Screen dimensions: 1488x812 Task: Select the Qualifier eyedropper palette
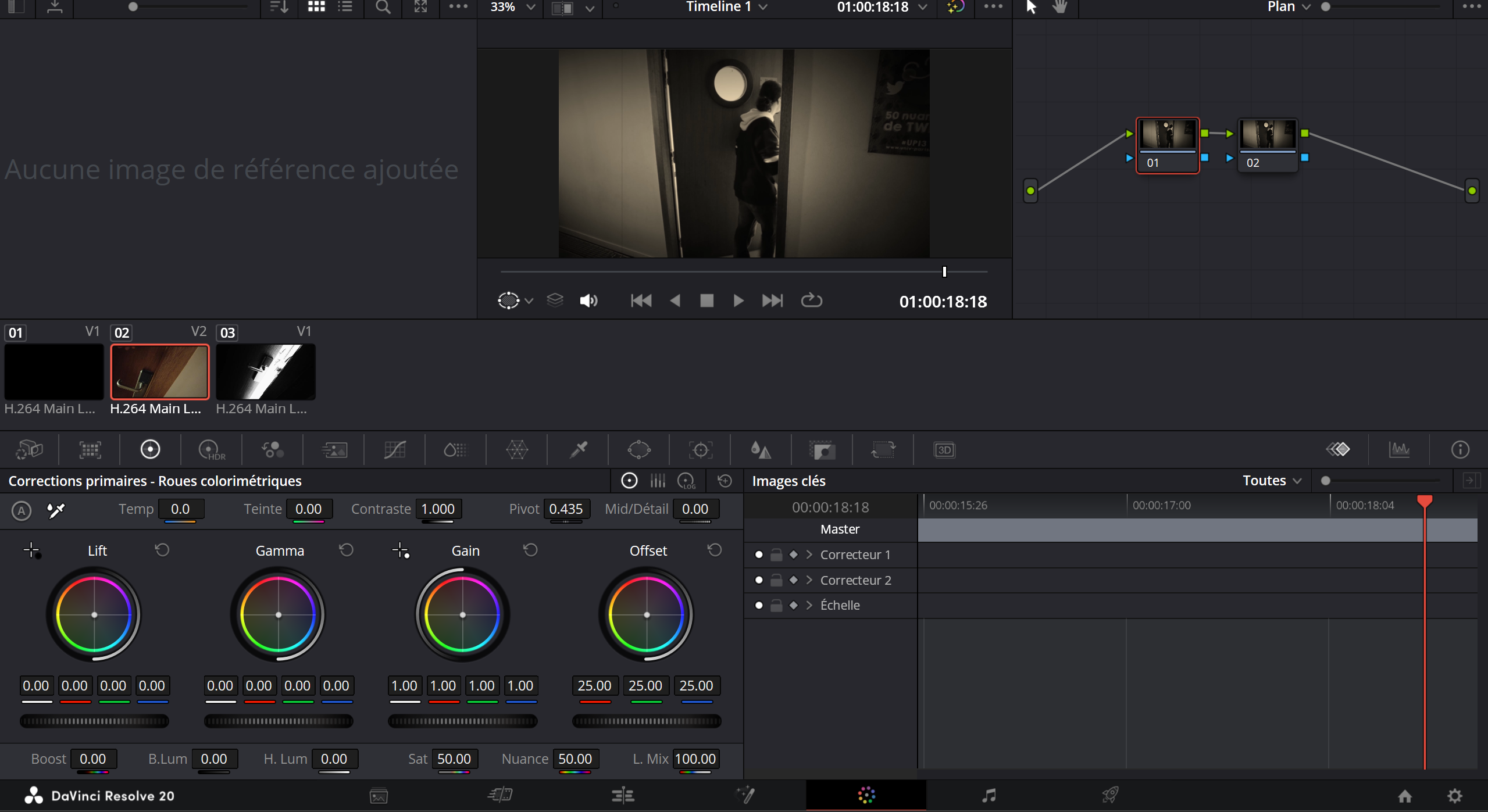point(578,449)
